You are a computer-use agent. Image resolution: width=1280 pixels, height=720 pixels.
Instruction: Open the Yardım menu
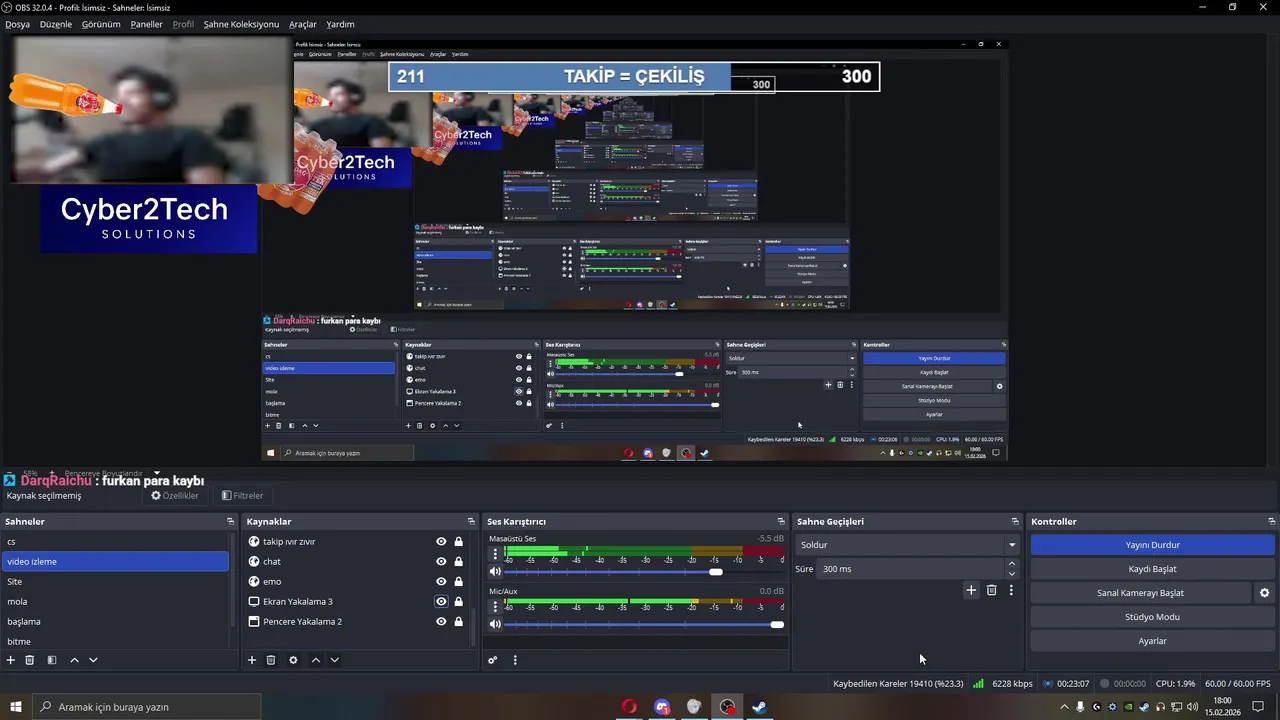coord(340,24)
